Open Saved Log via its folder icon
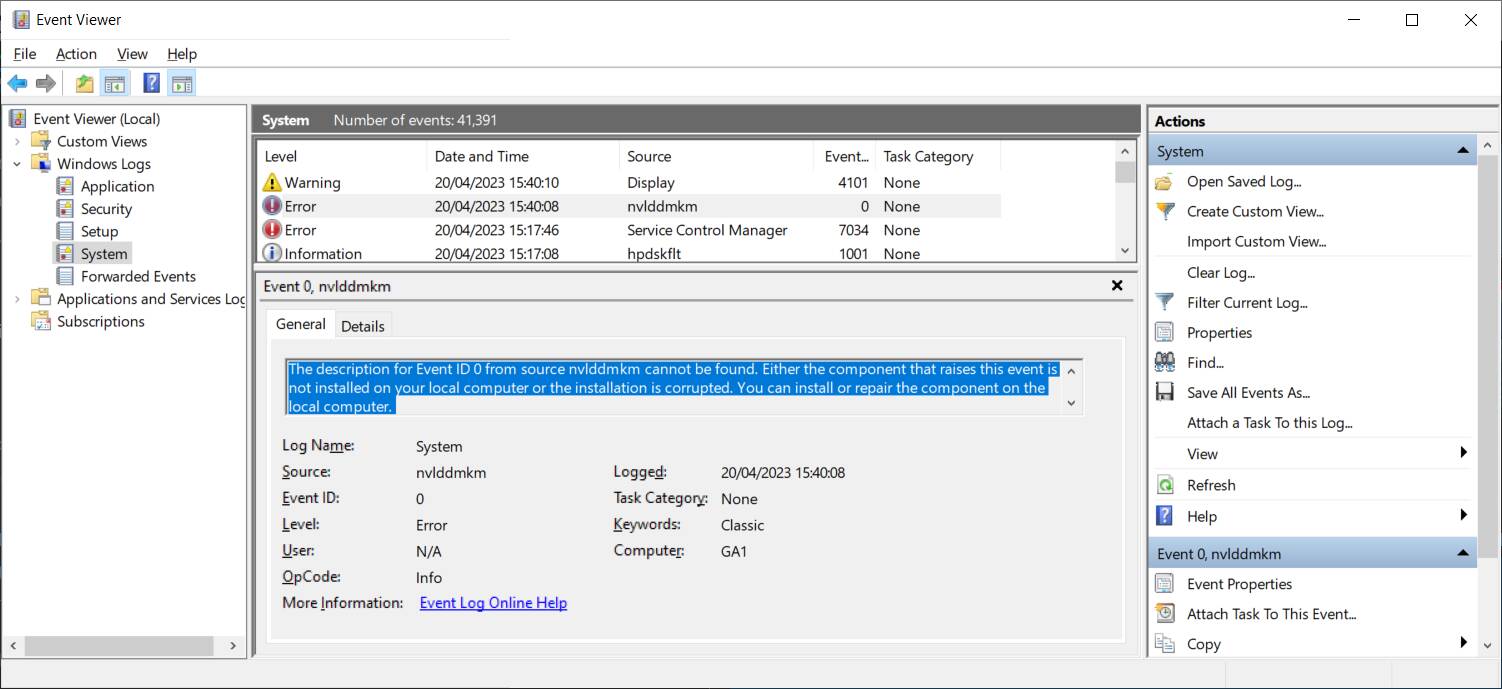The image size is (1502, 689). click(1166, 181)
